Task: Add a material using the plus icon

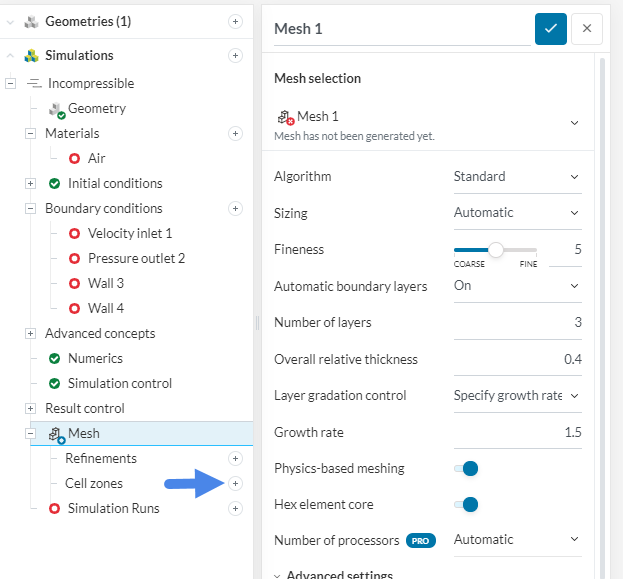Action: [235, 133]
